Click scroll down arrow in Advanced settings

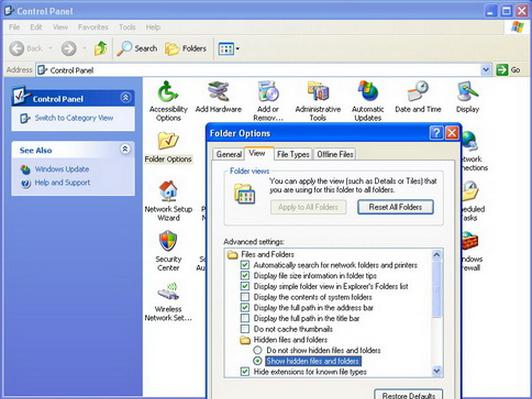(437, 371)
